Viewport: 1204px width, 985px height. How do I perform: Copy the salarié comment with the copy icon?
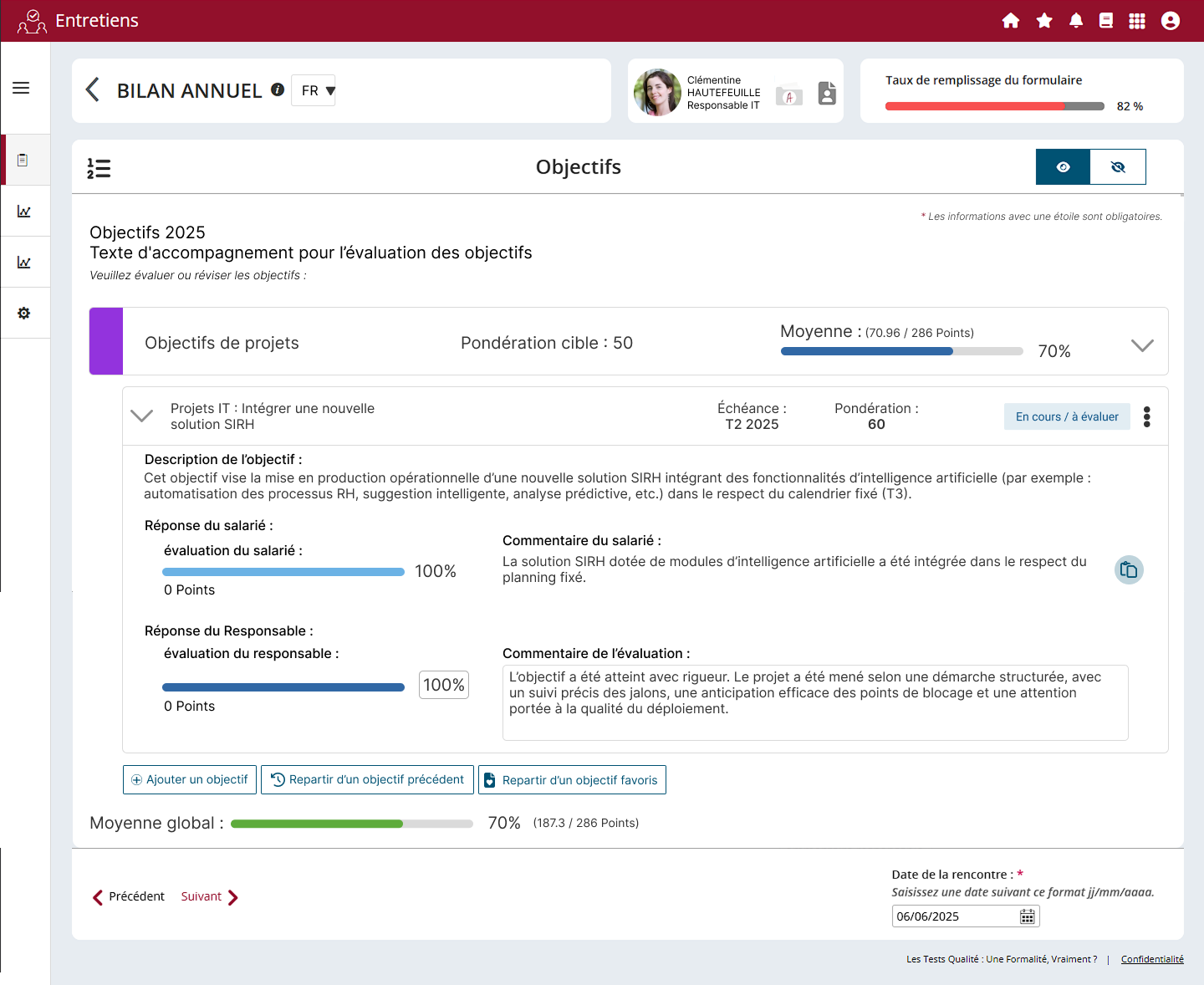1129,570
